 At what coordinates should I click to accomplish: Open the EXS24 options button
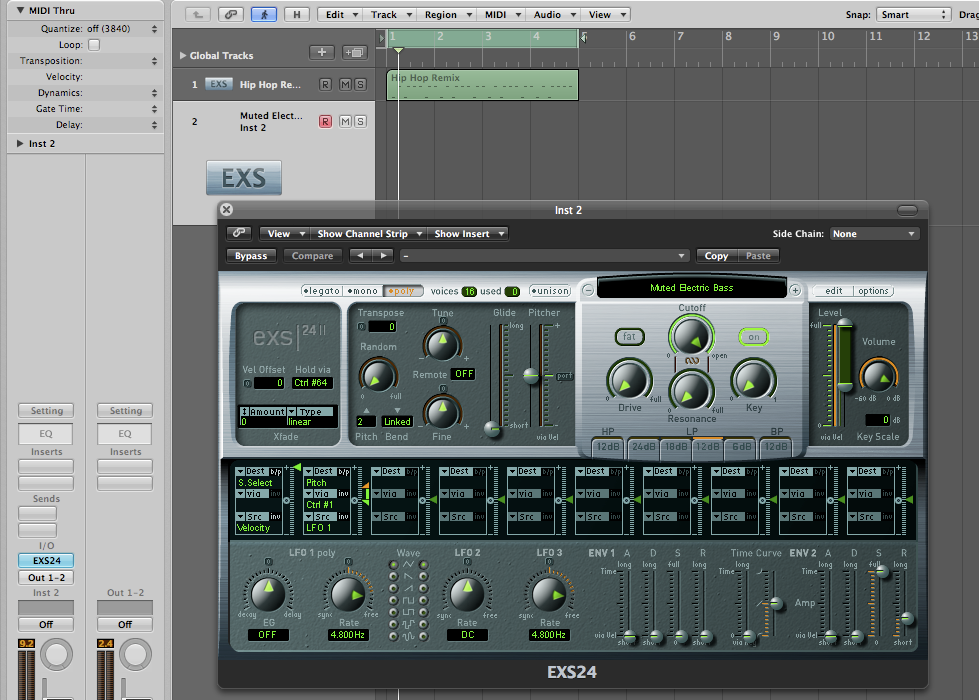click(x=872, y=291)
